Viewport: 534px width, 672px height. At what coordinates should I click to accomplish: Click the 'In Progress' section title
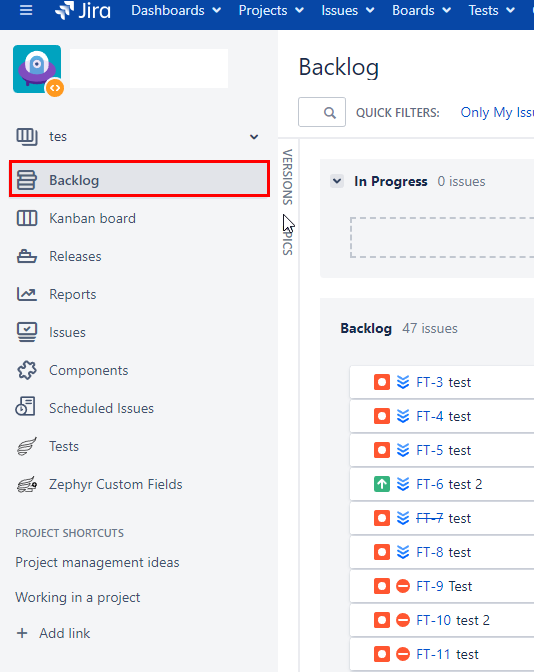pos(390,181)
